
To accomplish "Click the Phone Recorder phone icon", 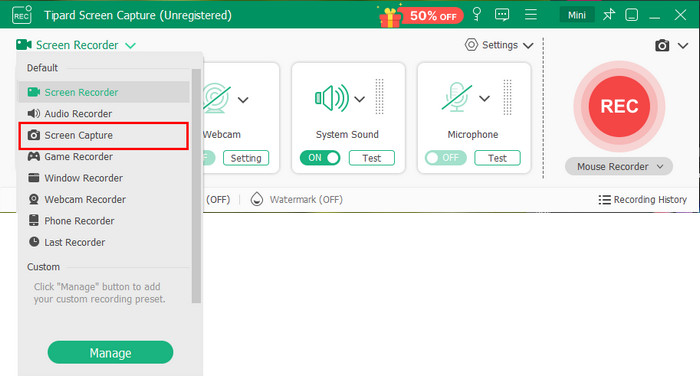I will point(33,220).
